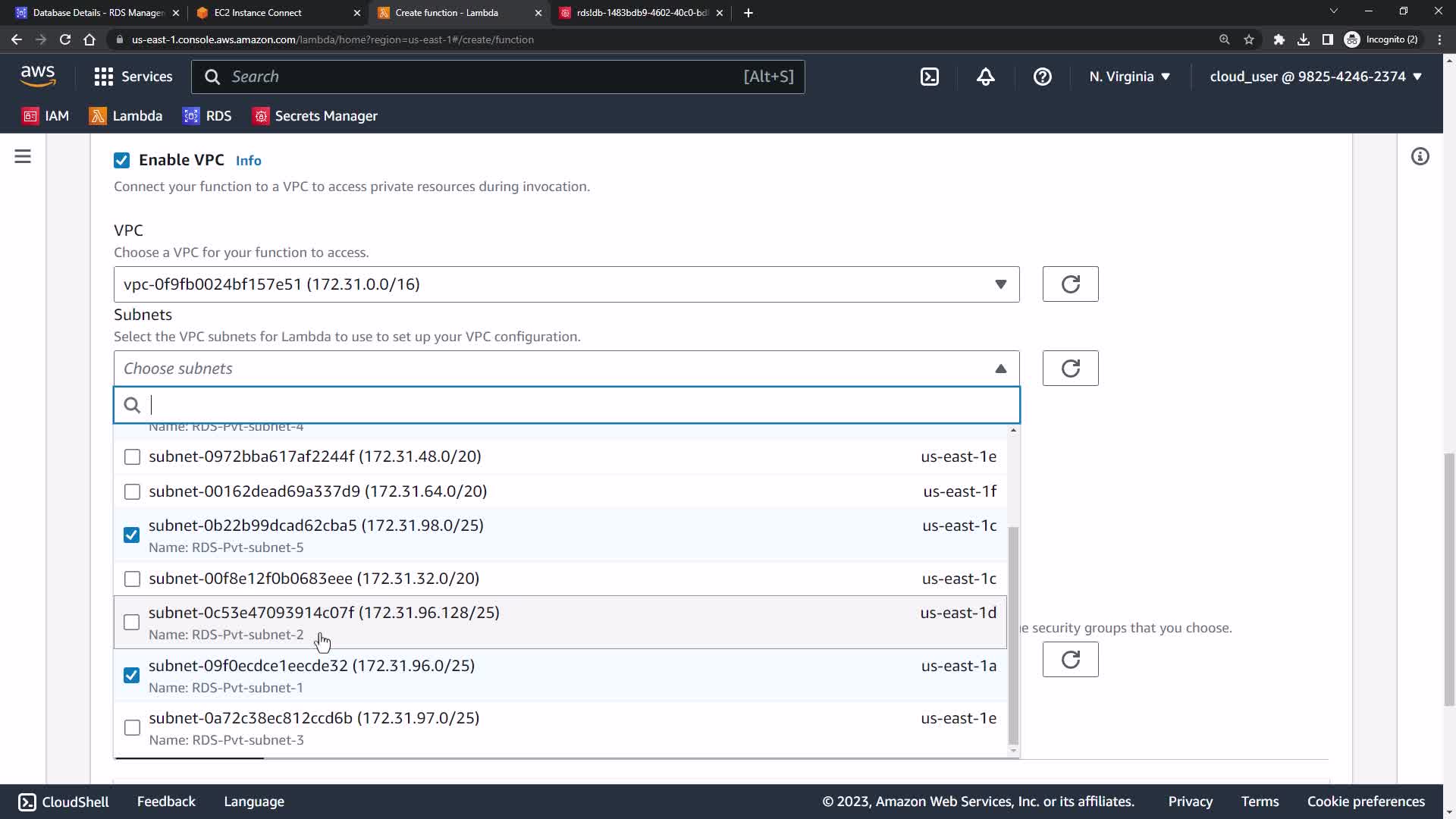The image size is (1456, 819).
Task: Open the Services grid menu
Action: (133, 77)
